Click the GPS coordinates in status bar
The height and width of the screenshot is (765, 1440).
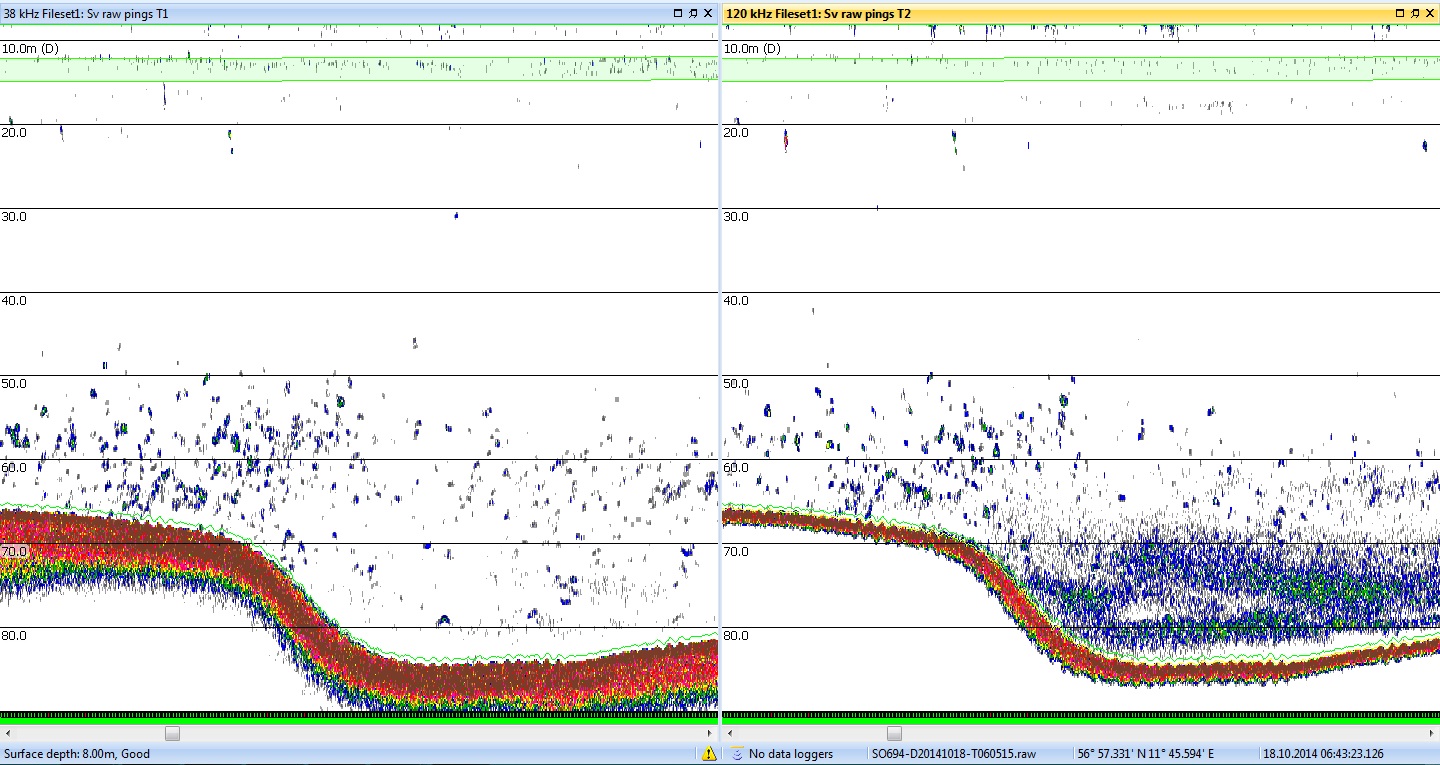coord(1147,754)
